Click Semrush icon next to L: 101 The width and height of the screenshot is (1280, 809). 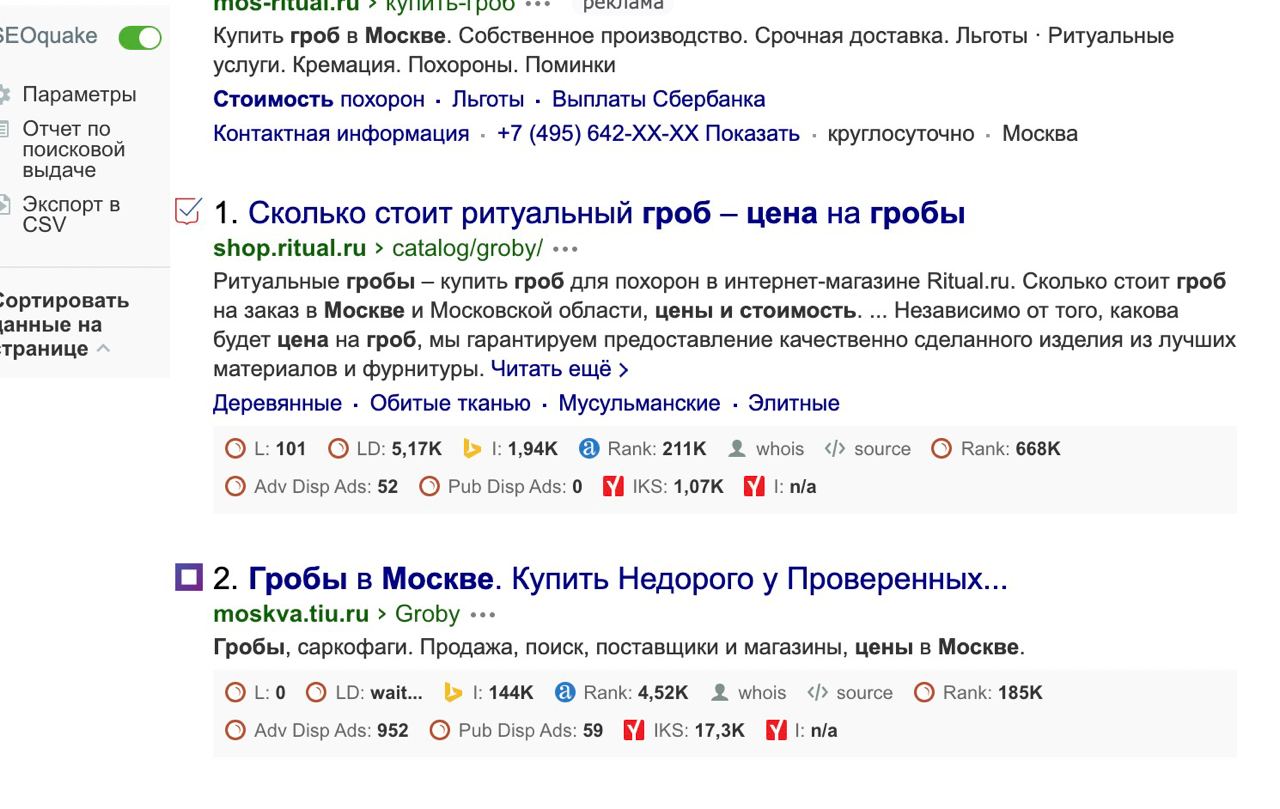[x=234, y=449]
